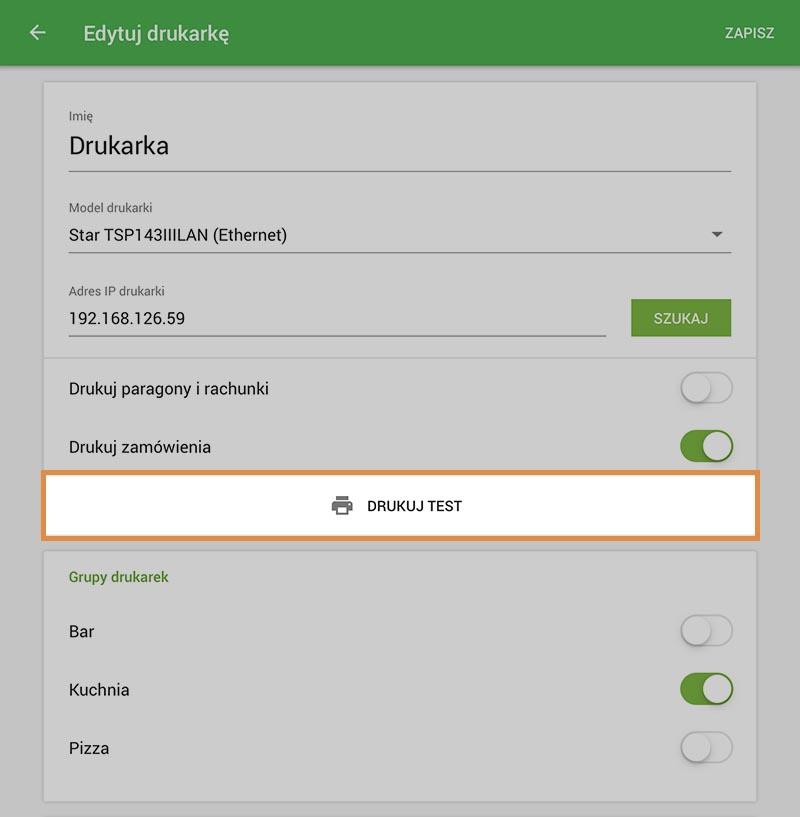Disable the Drukuj zamówienia switch

tap(706, 447)
